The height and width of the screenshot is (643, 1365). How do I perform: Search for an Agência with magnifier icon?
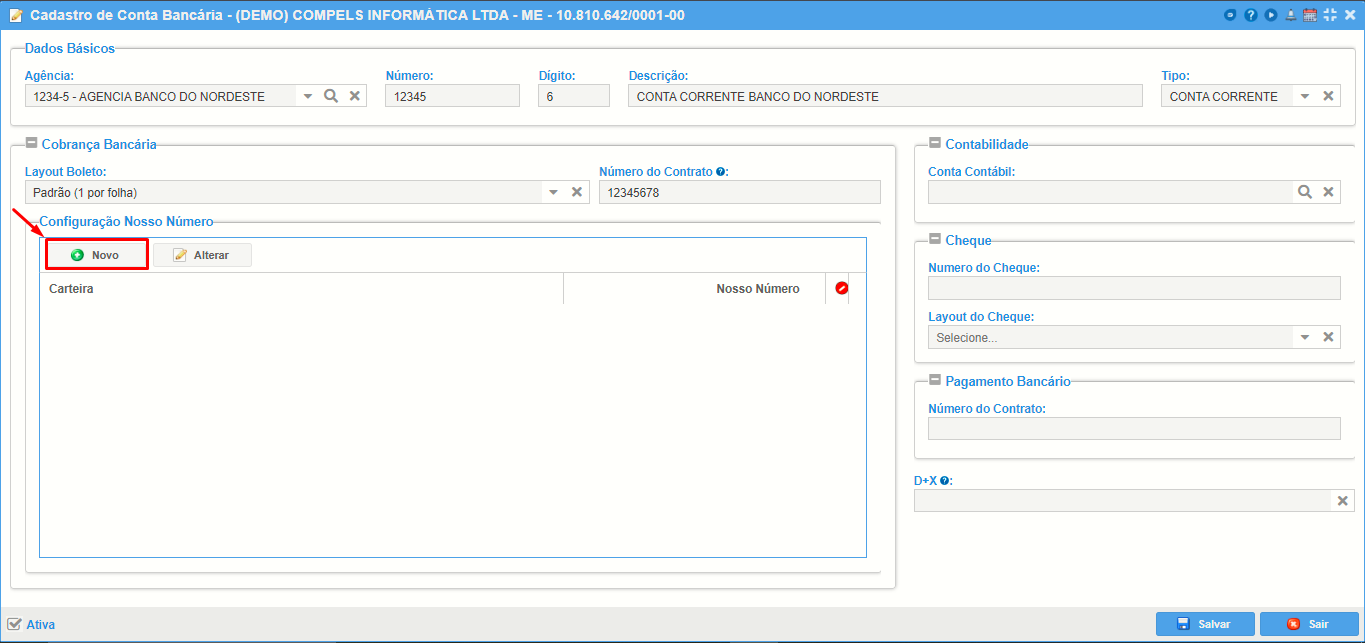click(x=331, y=96)
